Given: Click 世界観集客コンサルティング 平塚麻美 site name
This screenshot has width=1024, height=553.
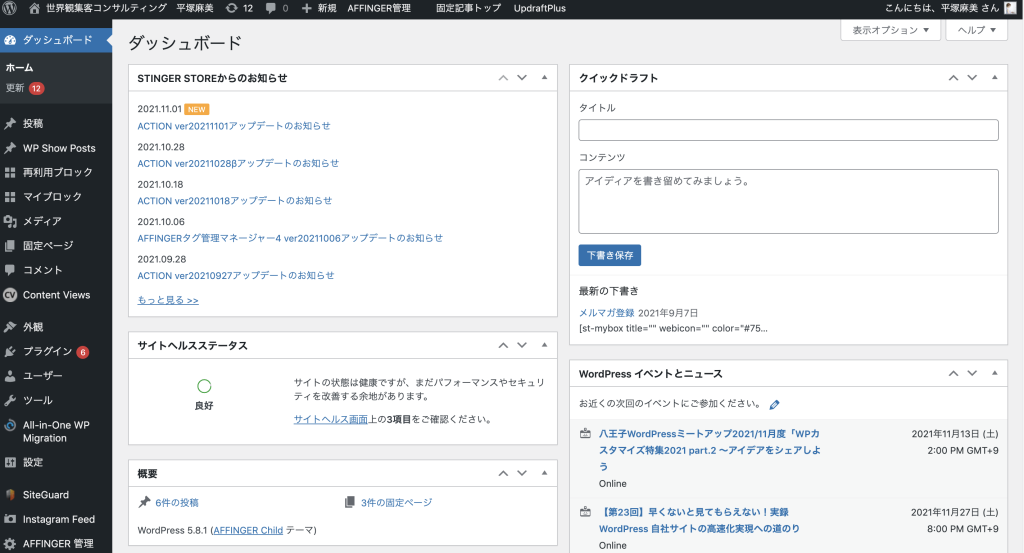Looking at the screenshot, I should [x=129, y=8].
